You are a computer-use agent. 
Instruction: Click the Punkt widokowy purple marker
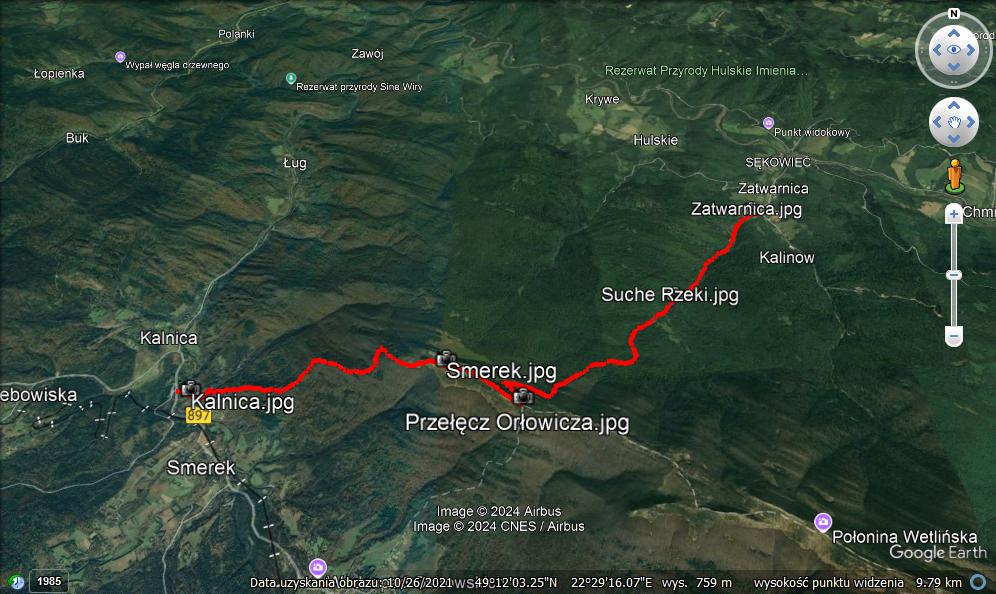(x=768, y=123)
